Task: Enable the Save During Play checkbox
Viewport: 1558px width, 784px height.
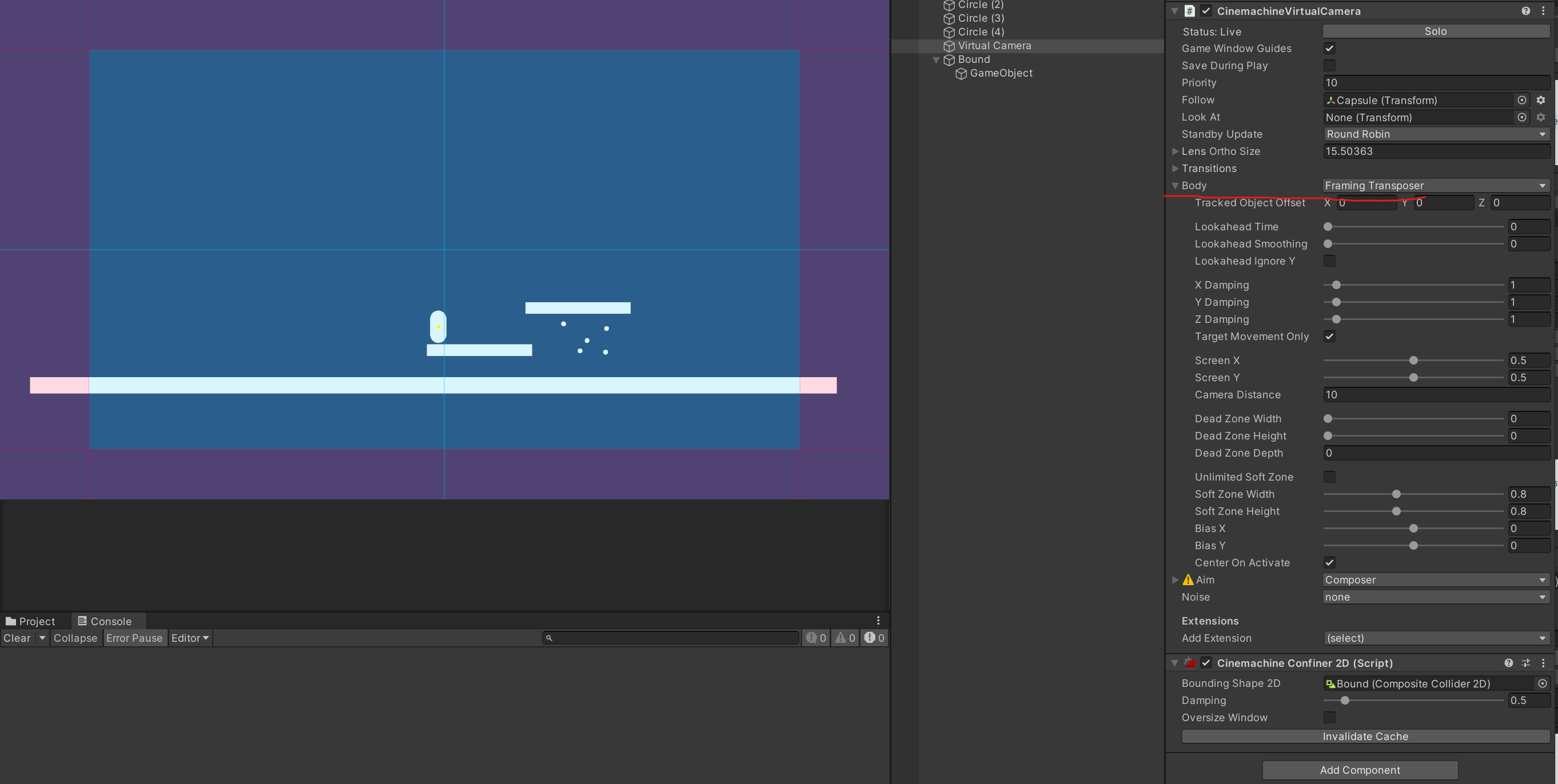Action: 1329,65
